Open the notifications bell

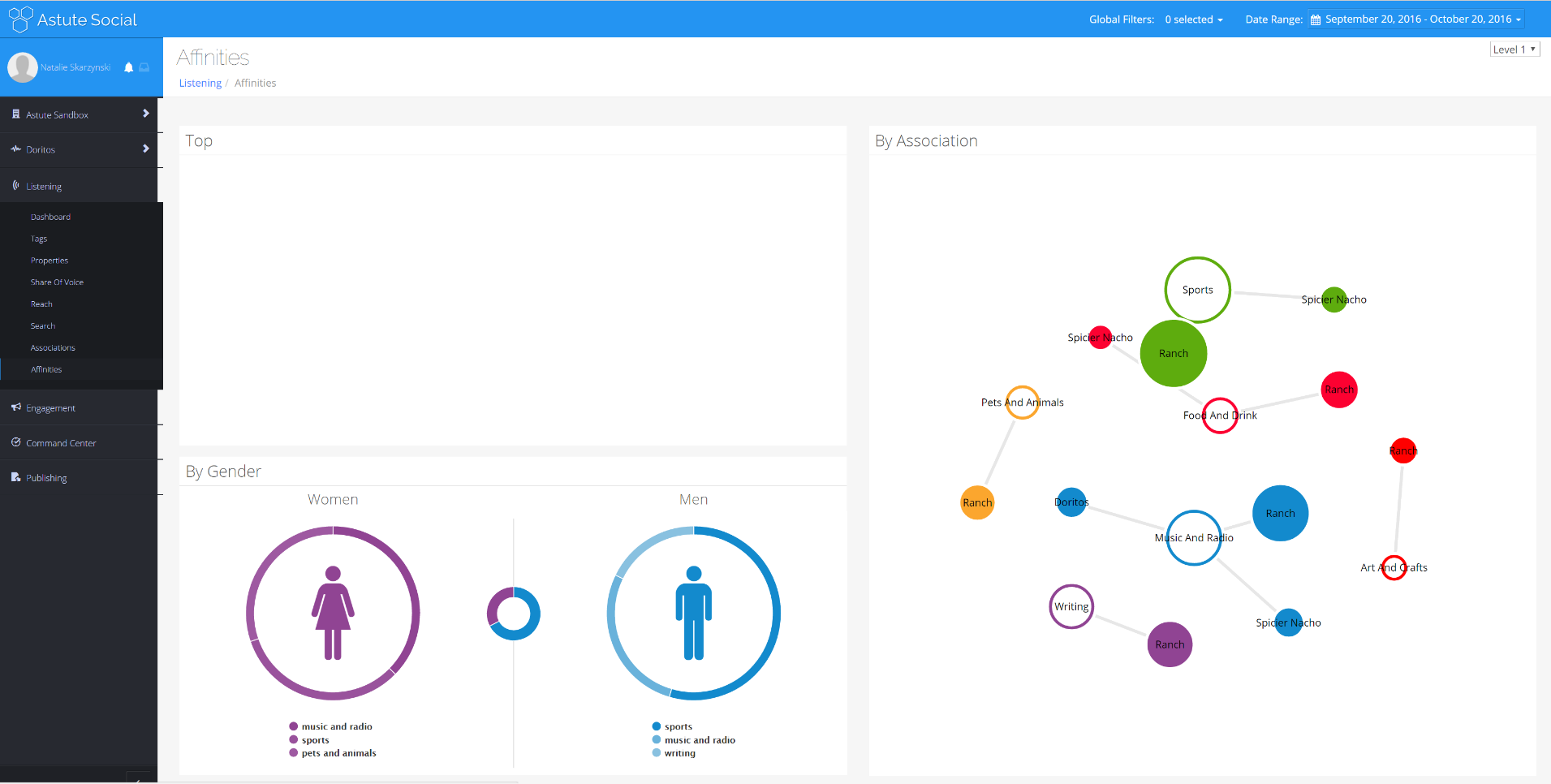128,67
